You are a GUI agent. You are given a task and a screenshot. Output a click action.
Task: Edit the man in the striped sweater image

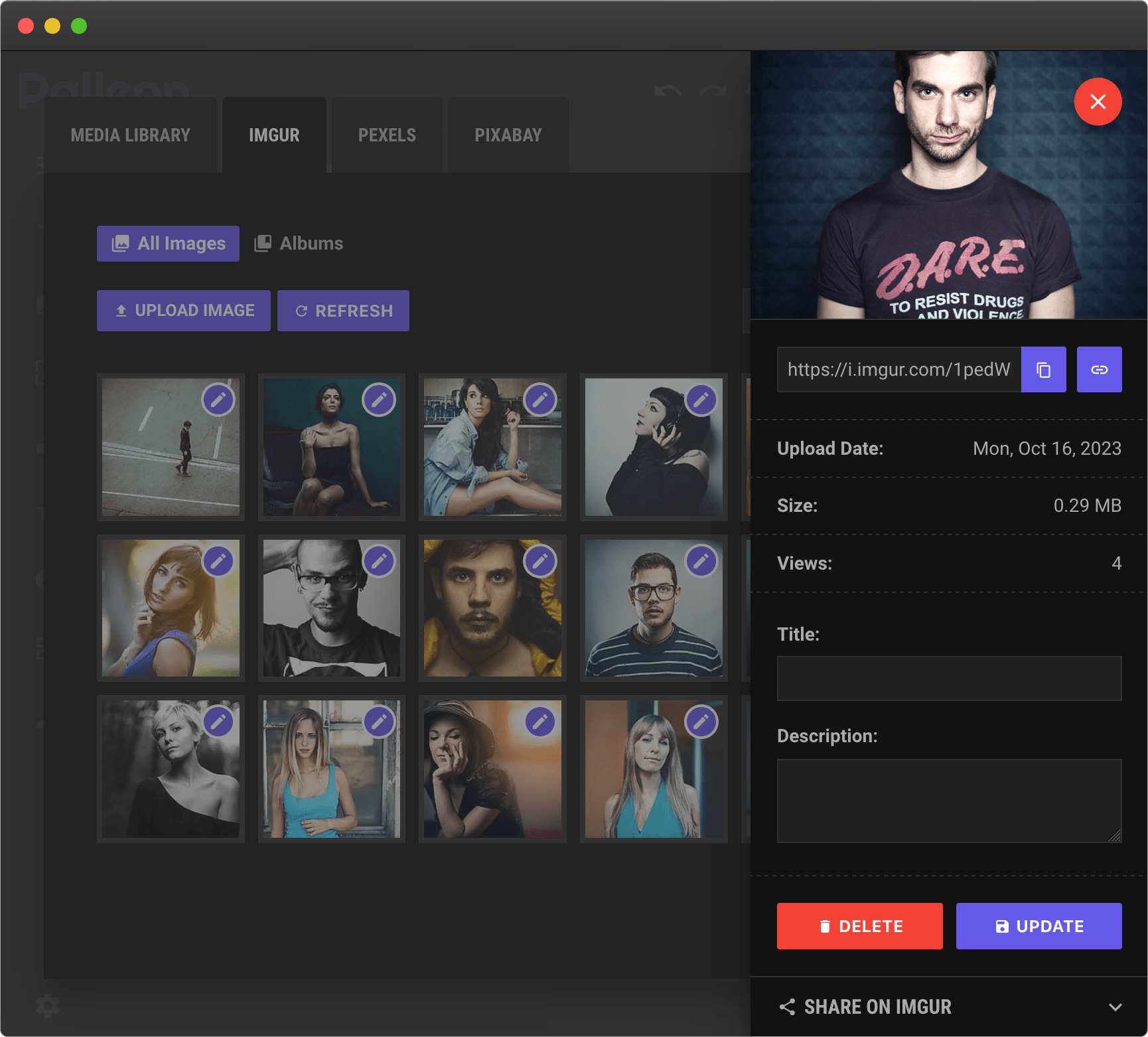pyautogui.click(x=701, y=561)
